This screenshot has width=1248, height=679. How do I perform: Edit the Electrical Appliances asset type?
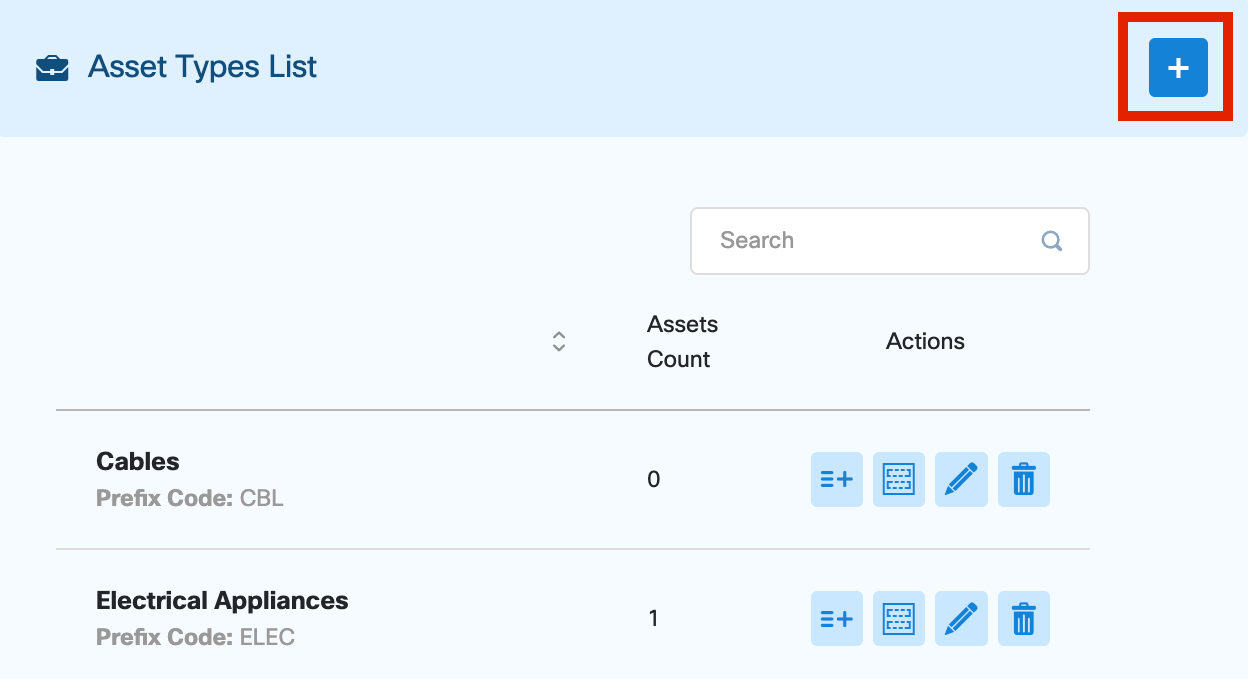point(961,618)
